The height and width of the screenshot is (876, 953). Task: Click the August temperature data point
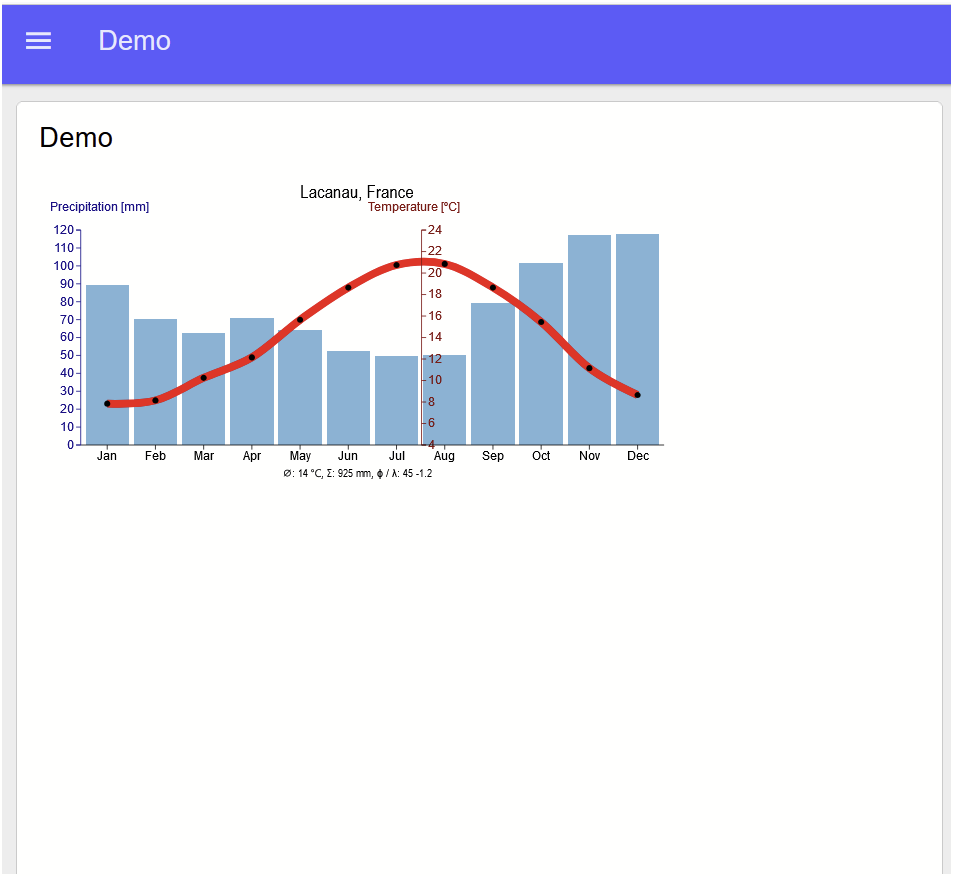pyautogui.click(x=445, y=264)
